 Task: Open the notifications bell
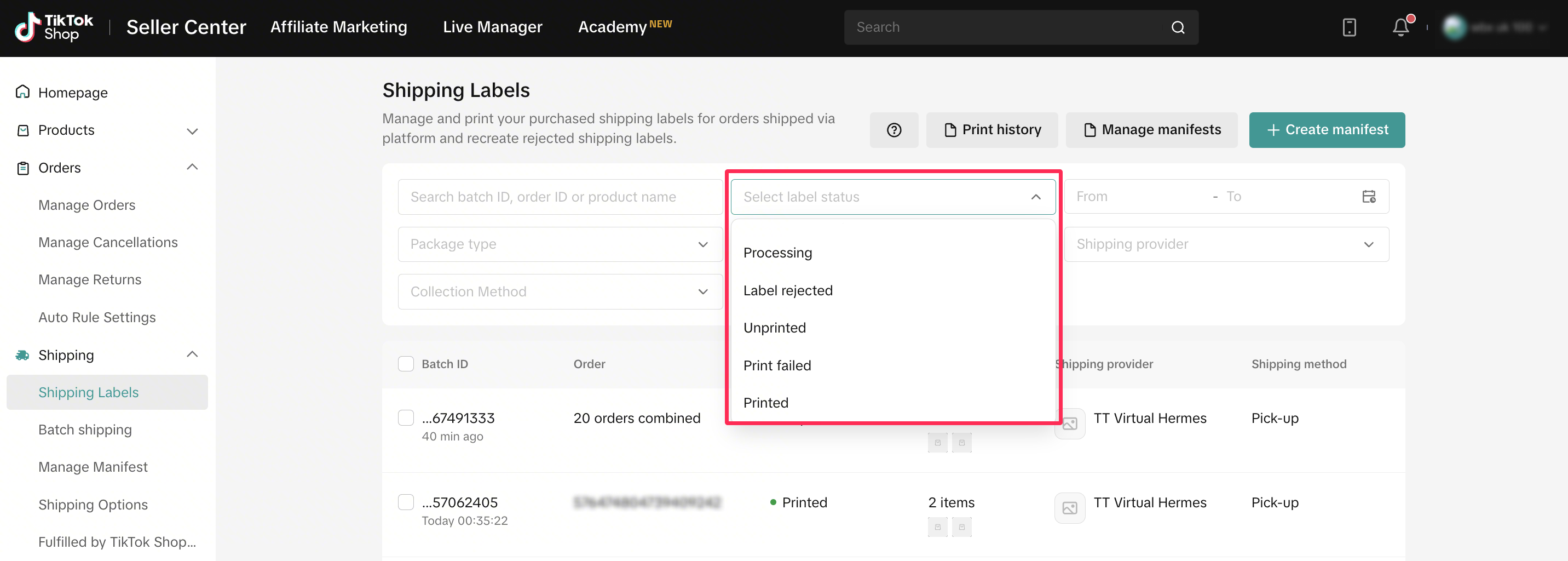pos(1400,27)
